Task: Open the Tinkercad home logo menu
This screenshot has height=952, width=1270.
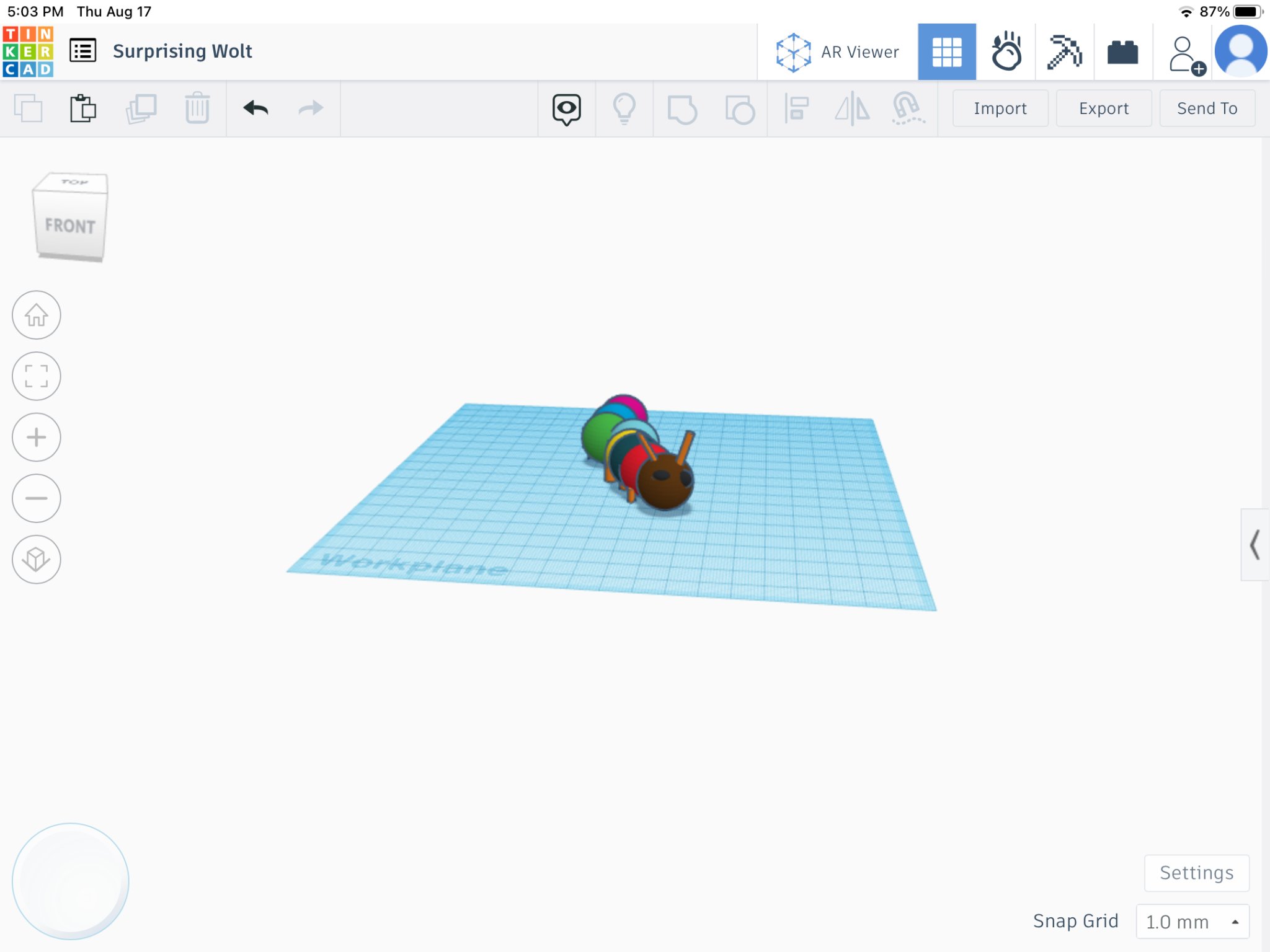Action: 29,50
